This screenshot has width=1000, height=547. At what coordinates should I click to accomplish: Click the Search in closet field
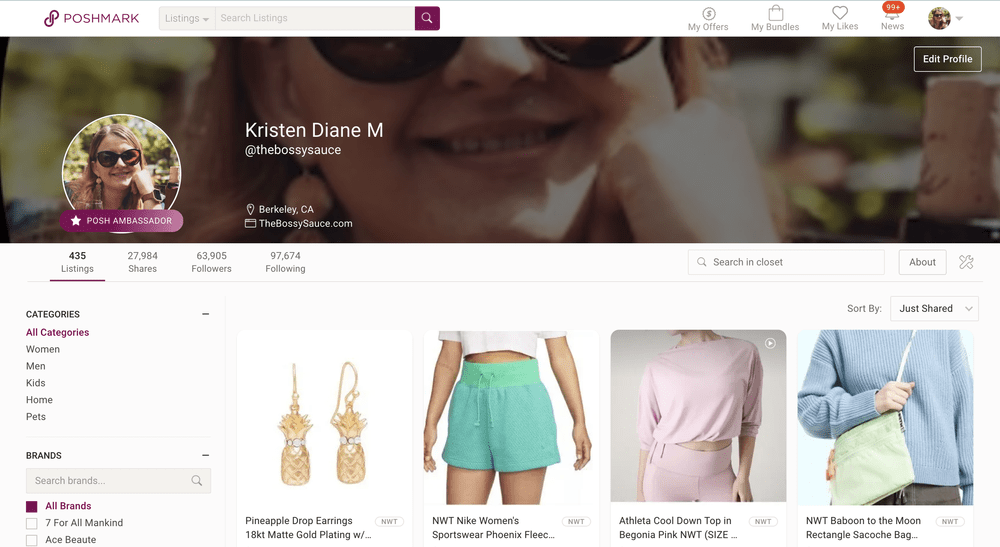click(786, 262)
